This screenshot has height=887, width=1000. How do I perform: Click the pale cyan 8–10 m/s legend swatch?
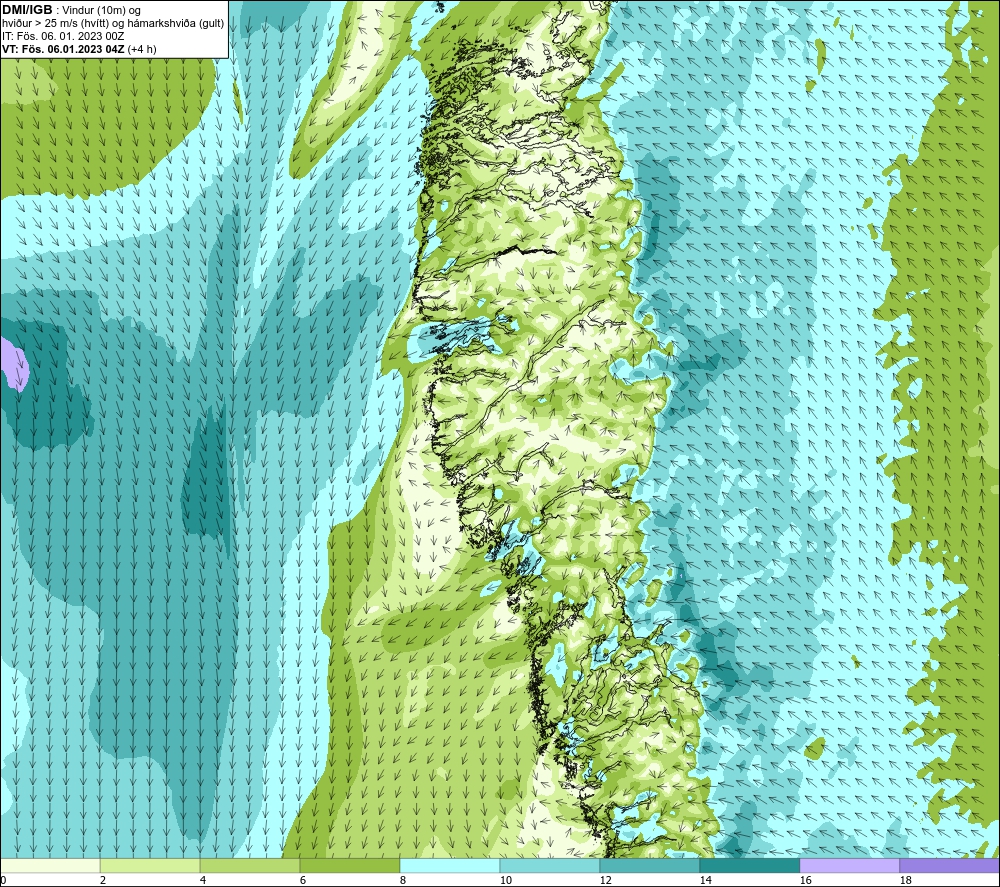coord(450,865)
